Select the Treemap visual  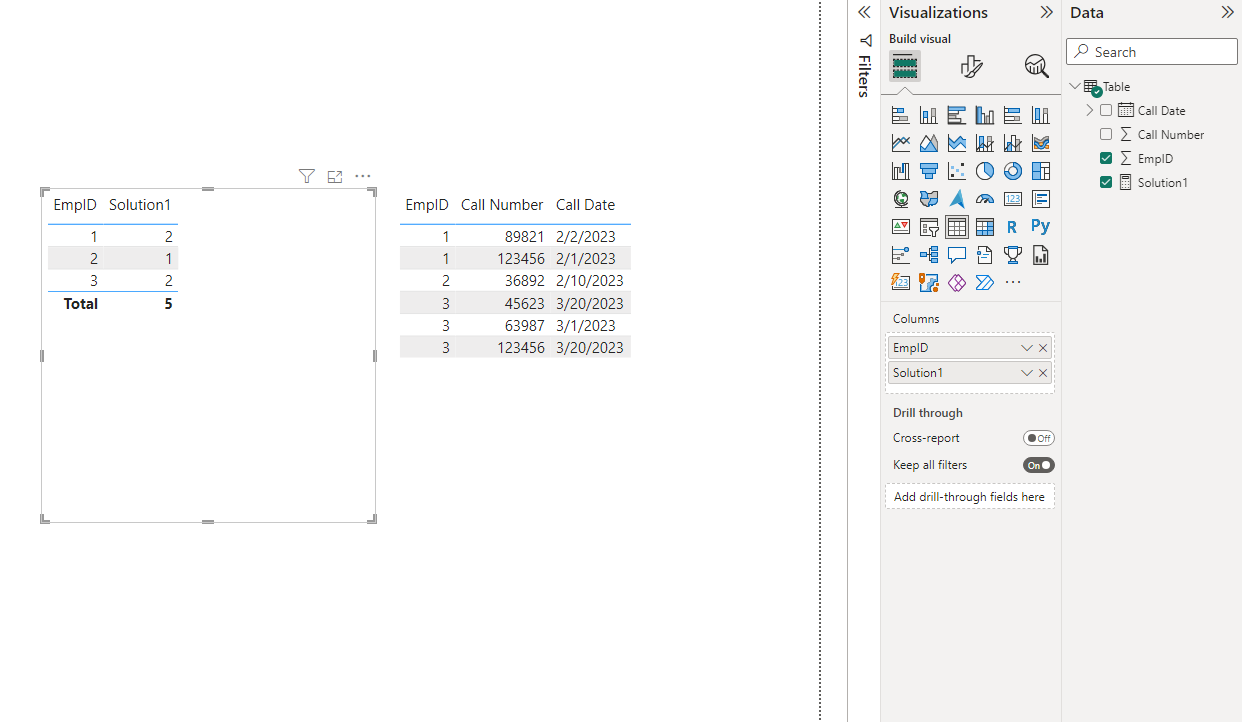(1040, 171)
